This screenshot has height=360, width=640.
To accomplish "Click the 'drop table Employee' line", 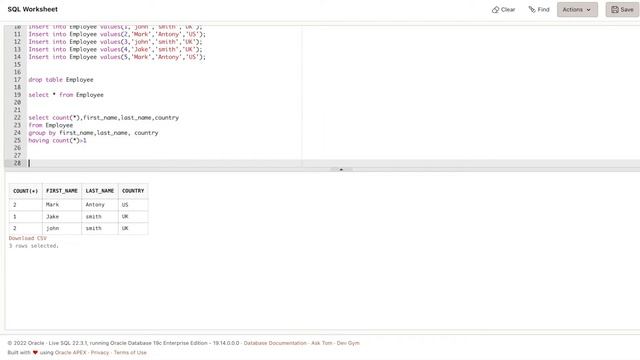I will pos(61,80).
